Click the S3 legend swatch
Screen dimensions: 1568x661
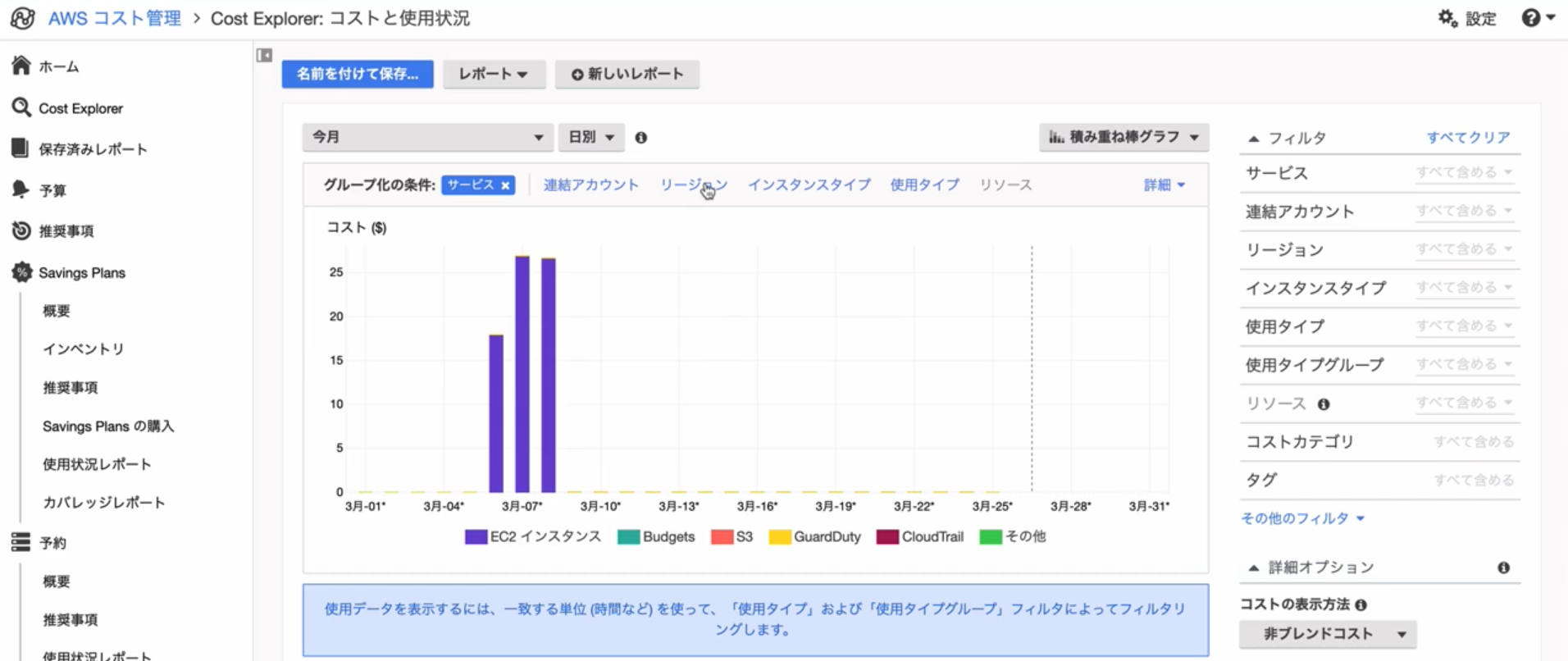pyautogui.click(x=722, y=537)
